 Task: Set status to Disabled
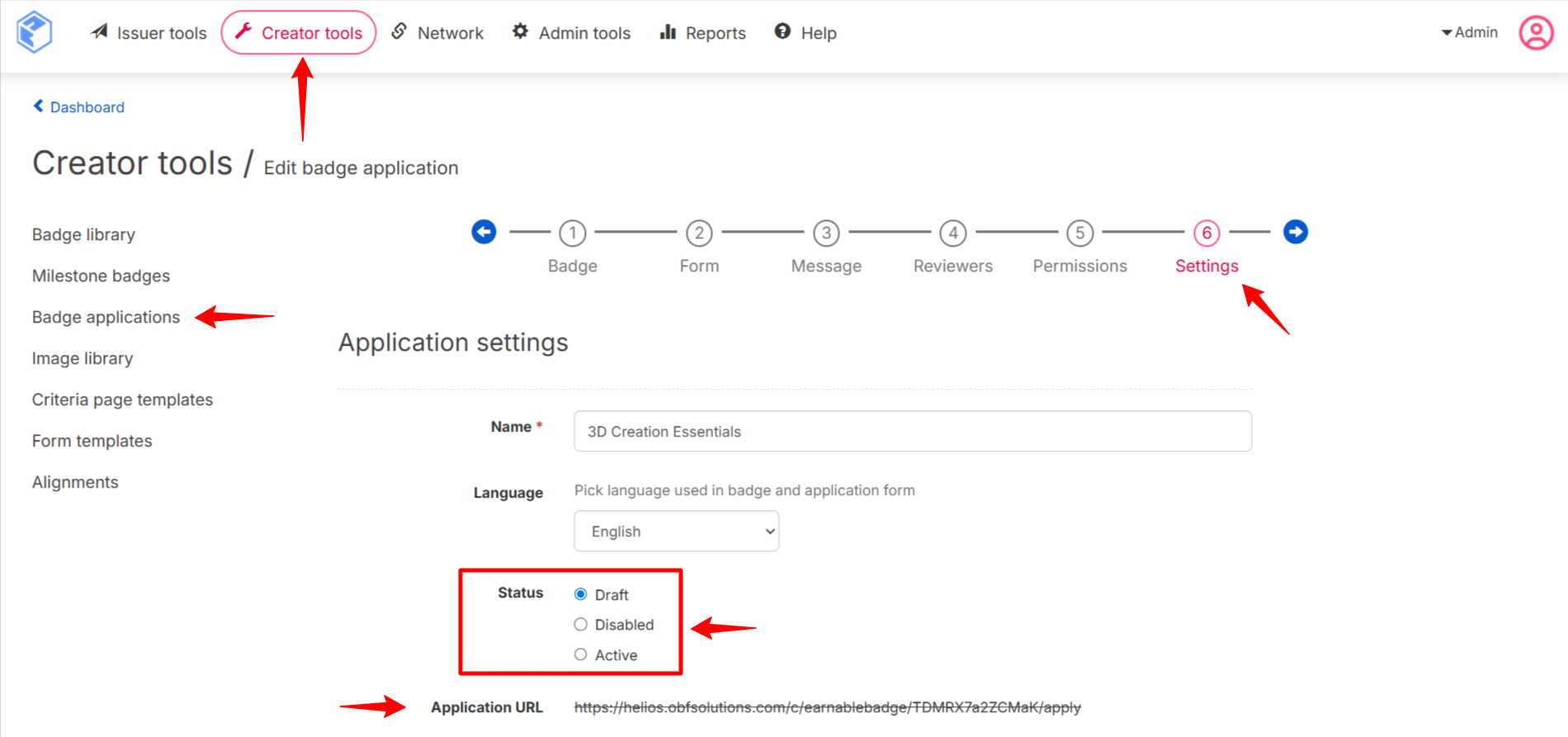coord(581,625)
